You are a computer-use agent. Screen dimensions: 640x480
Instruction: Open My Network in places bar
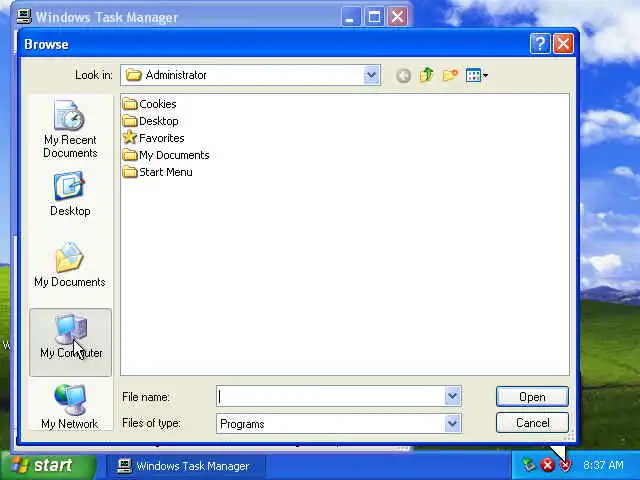70,406
